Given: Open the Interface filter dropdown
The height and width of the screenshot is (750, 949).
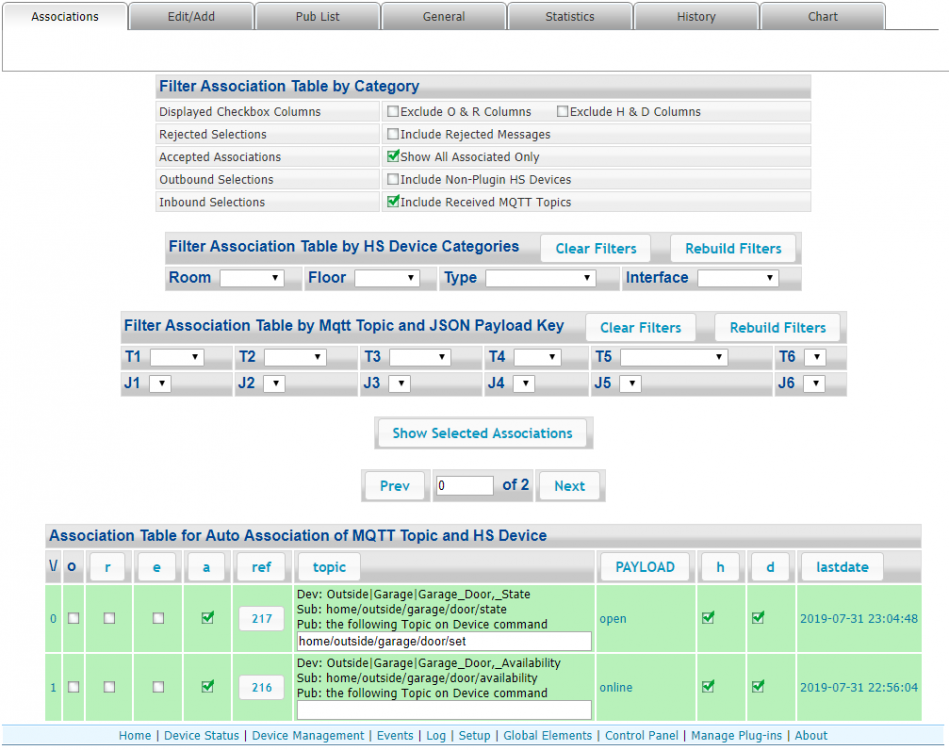Looking at the screenshot, I should coord(737,278).
